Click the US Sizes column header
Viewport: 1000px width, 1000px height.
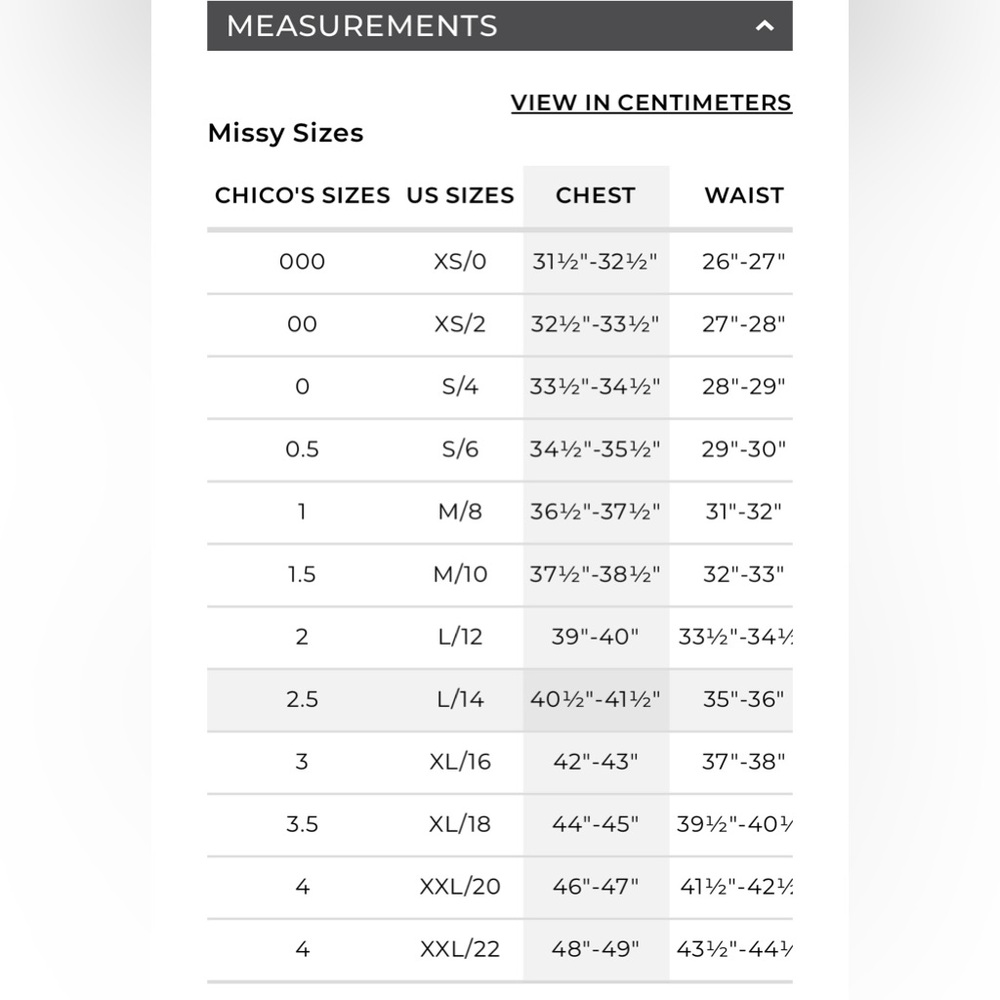460,195
